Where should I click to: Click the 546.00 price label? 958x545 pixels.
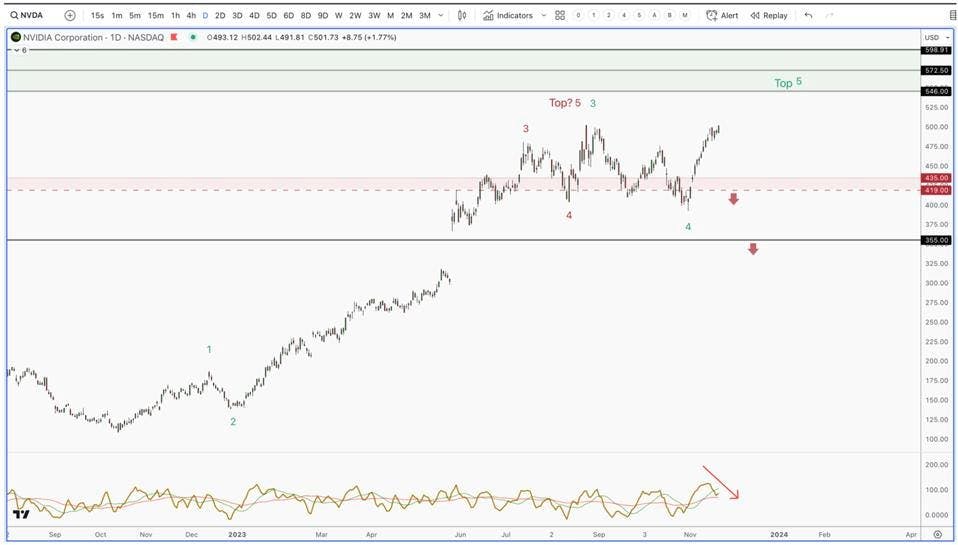(937, 92)
